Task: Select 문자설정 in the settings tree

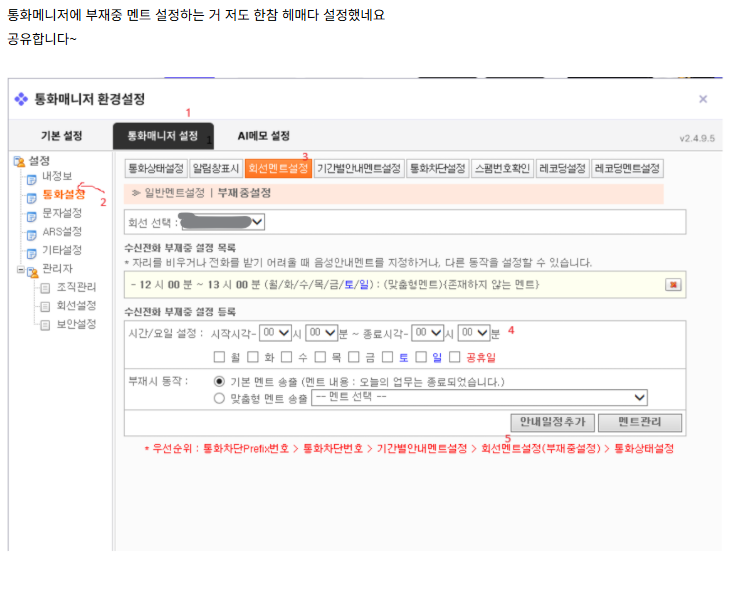Action: pos(62,213)
